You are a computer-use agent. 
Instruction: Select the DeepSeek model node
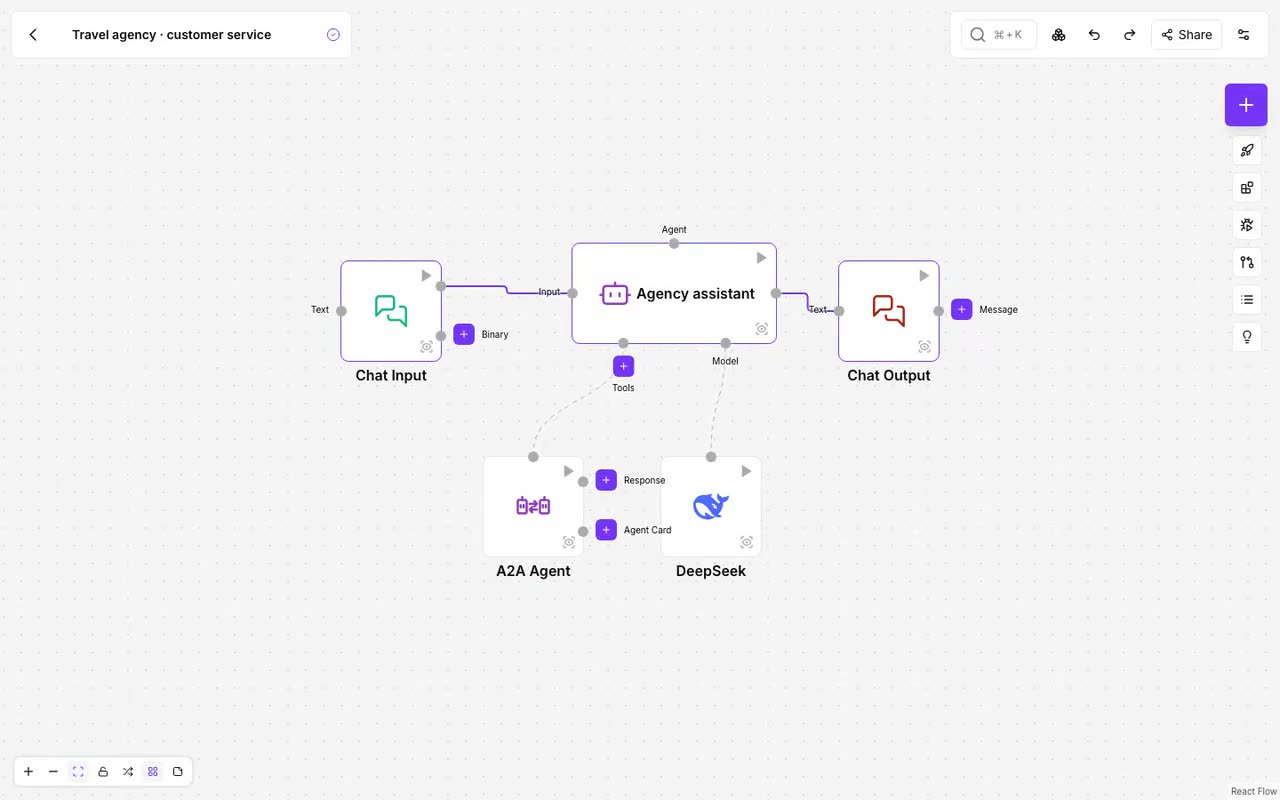pyautogui.click(x=711, y=507)
